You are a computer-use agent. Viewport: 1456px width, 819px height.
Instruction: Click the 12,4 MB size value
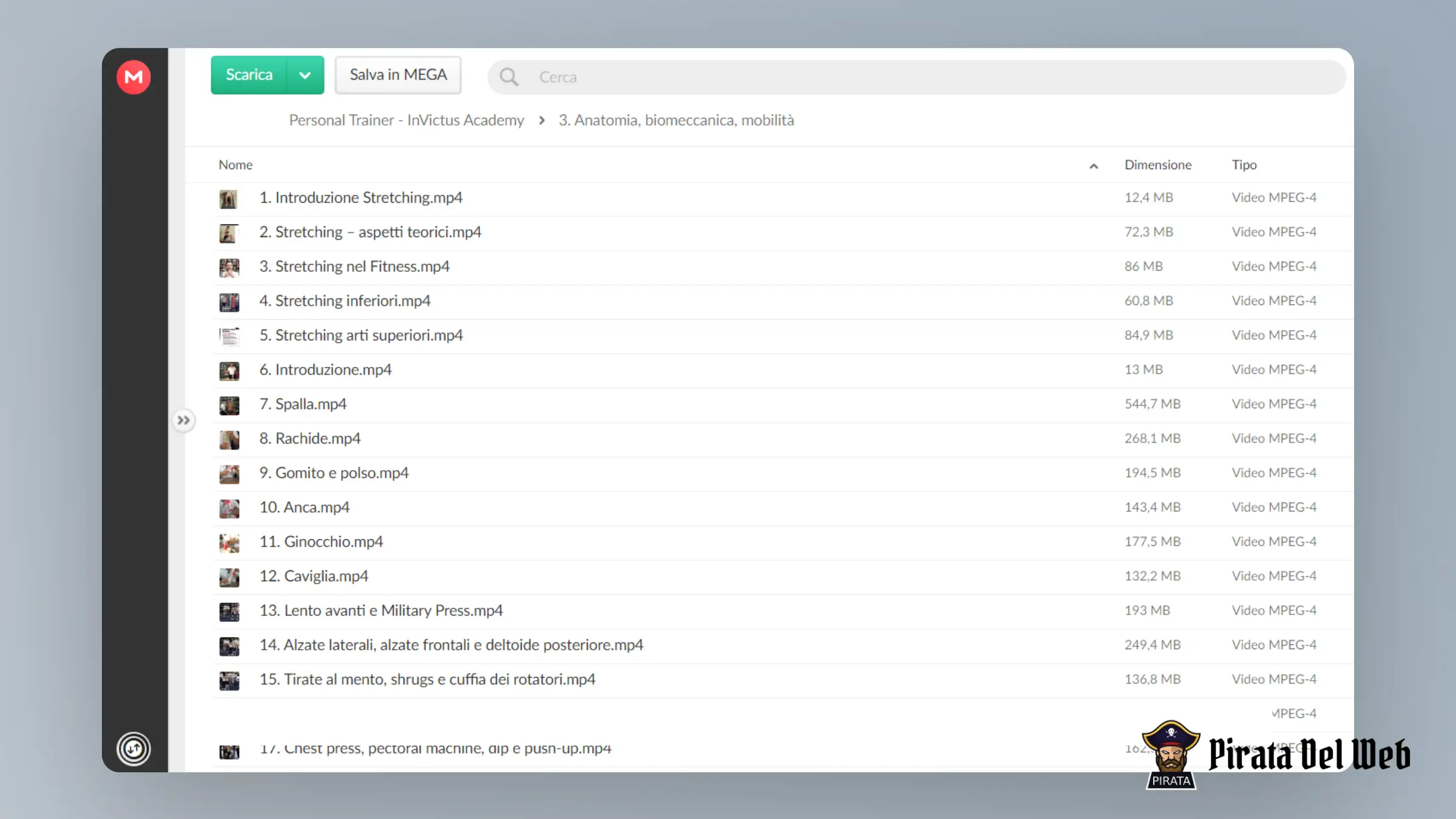(x=1148, y=198)
